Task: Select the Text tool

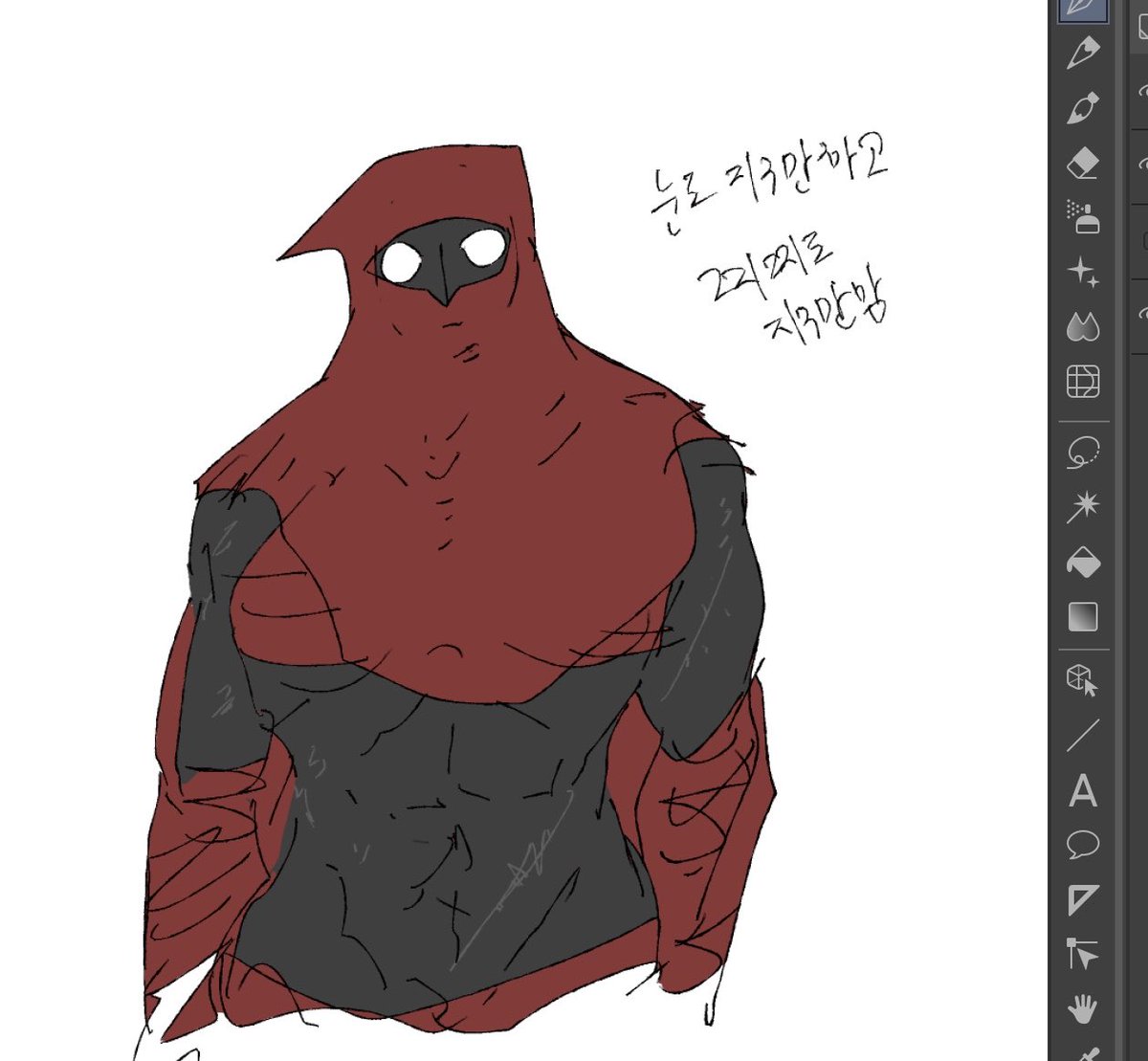Action: click(x=1083, y=791)
